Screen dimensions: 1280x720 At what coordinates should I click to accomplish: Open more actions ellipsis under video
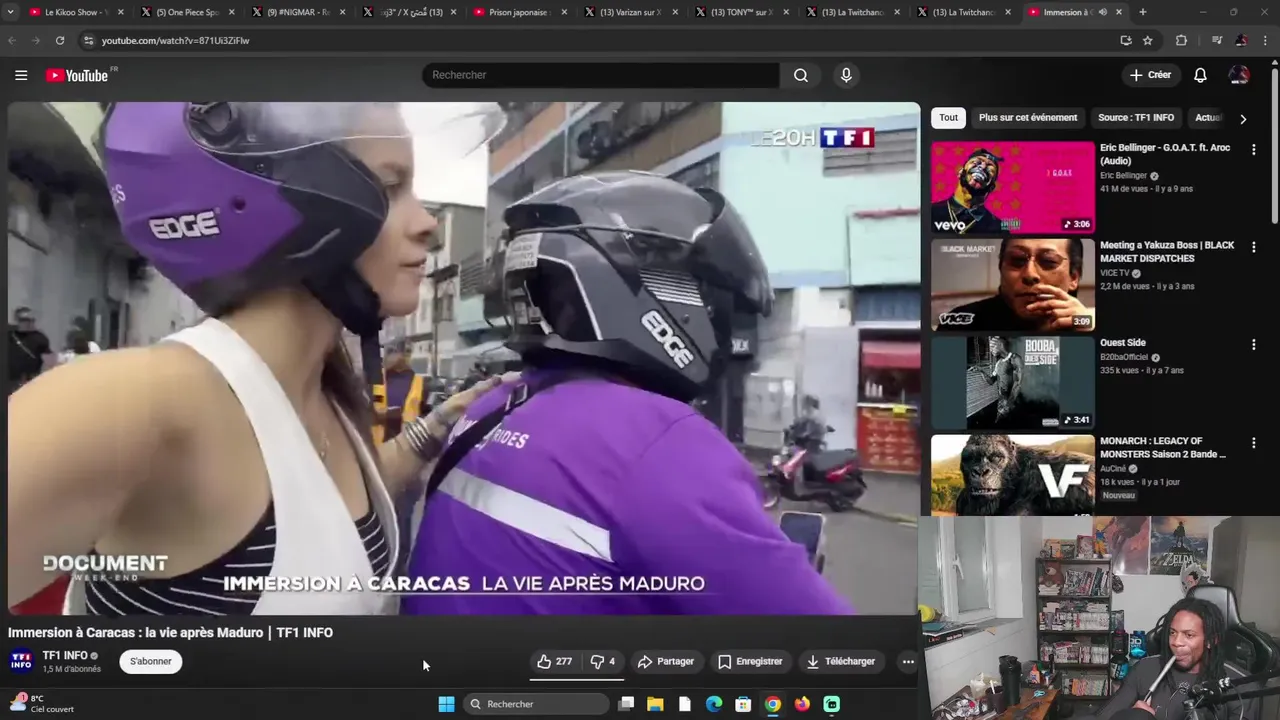pos(908,661)
